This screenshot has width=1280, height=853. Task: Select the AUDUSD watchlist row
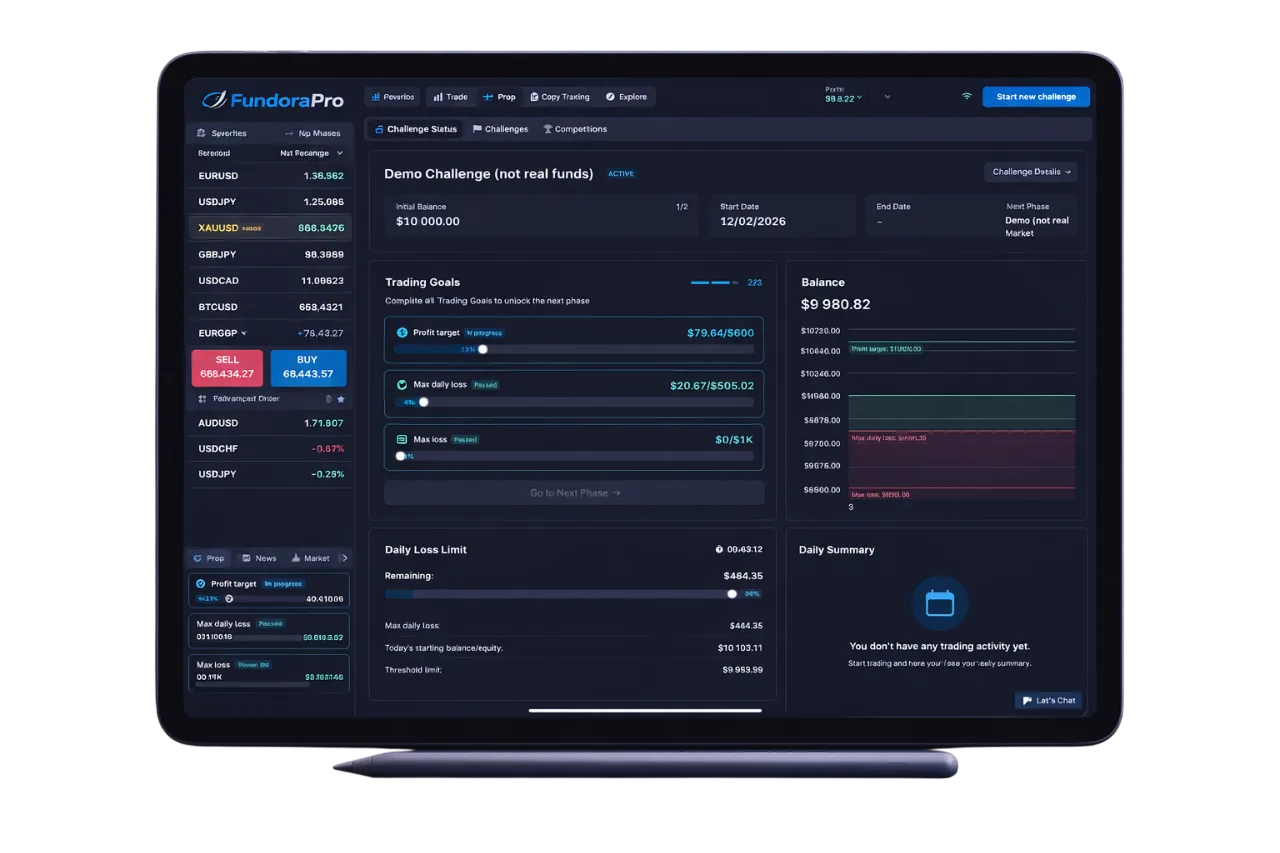pos(269,423)
